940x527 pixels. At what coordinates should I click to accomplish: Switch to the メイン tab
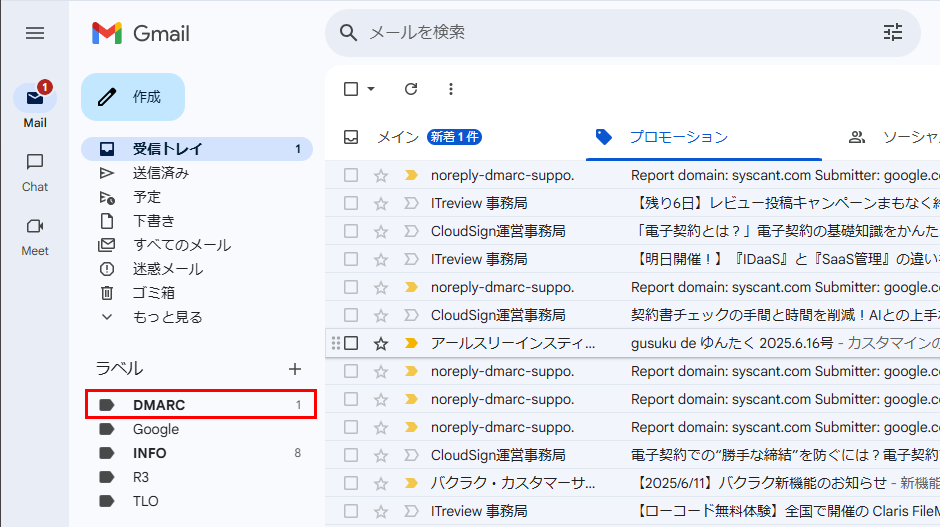(x=397, y=137)
